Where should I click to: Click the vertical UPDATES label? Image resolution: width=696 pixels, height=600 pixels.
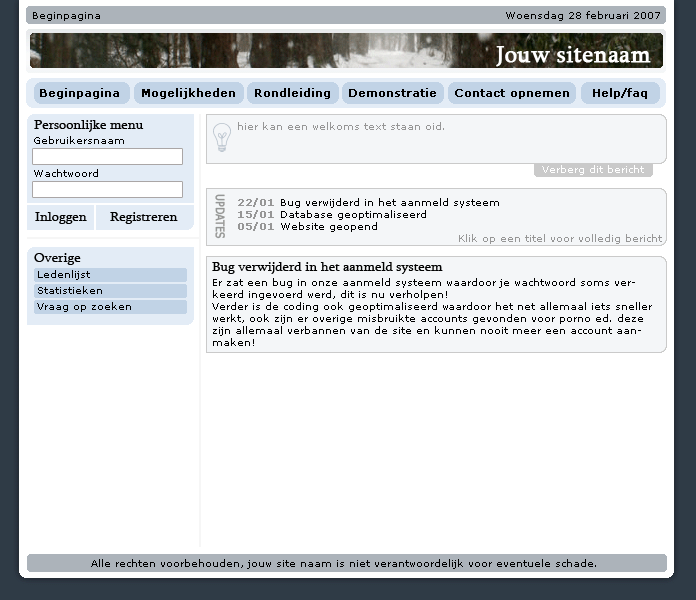(220, 216)
